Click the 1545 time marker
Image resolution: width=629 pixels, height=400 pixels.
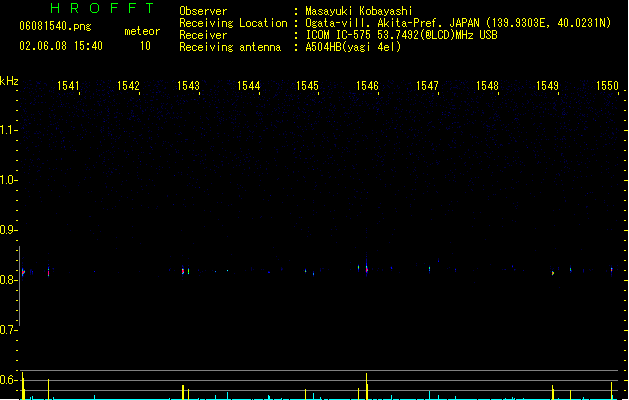pos(307,86)
